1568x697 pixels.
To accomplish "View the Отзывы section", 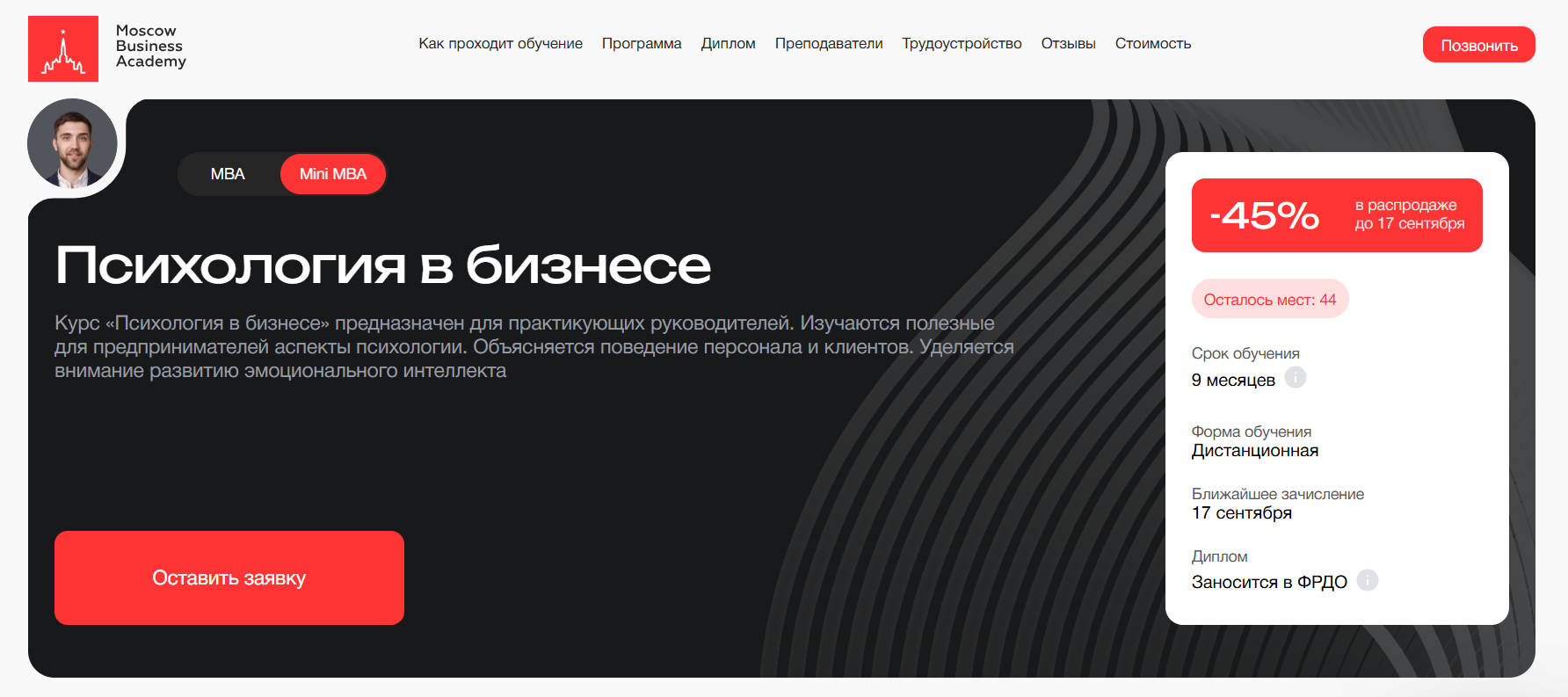I will 1068,43.
